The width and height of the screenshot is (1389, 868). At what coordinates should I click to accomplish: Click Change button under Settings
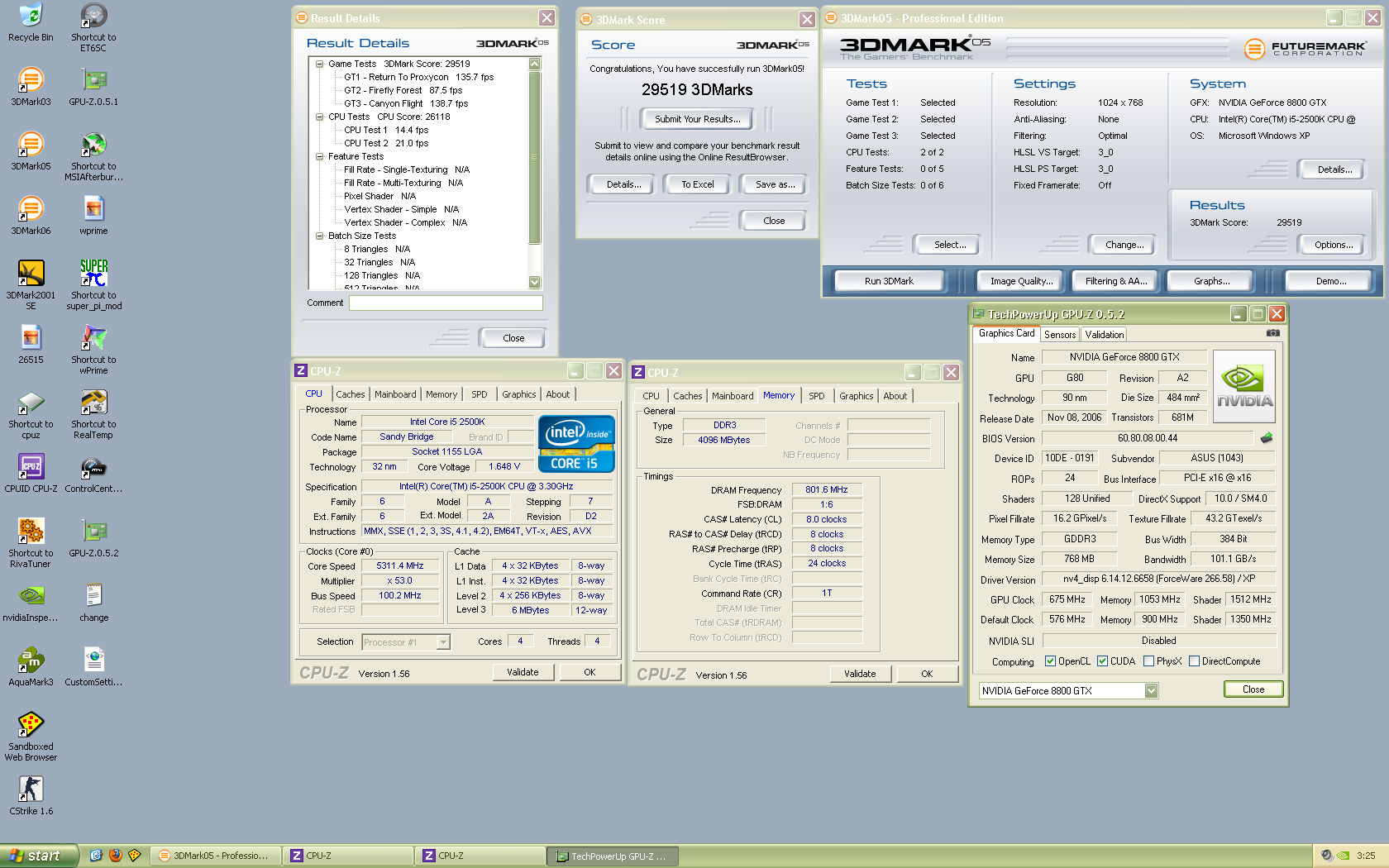[x=1124, y=245]
